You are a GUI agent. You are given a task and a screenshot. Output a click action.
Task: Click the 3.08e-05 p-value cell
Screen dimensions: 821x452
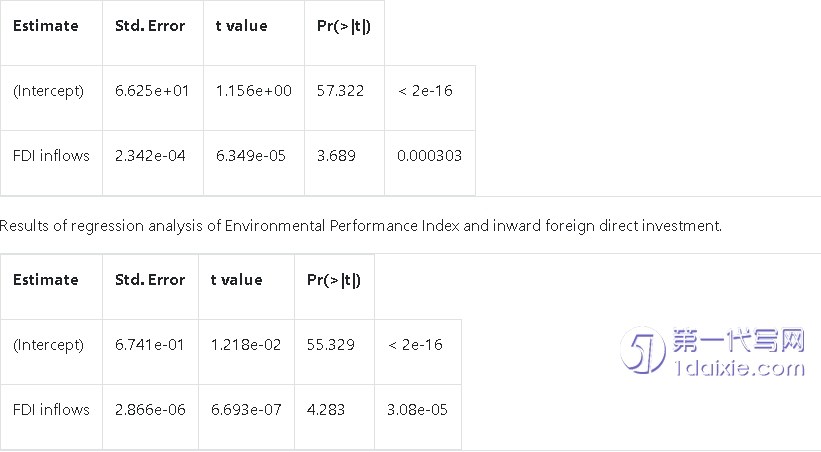click(x=417, y=410)
